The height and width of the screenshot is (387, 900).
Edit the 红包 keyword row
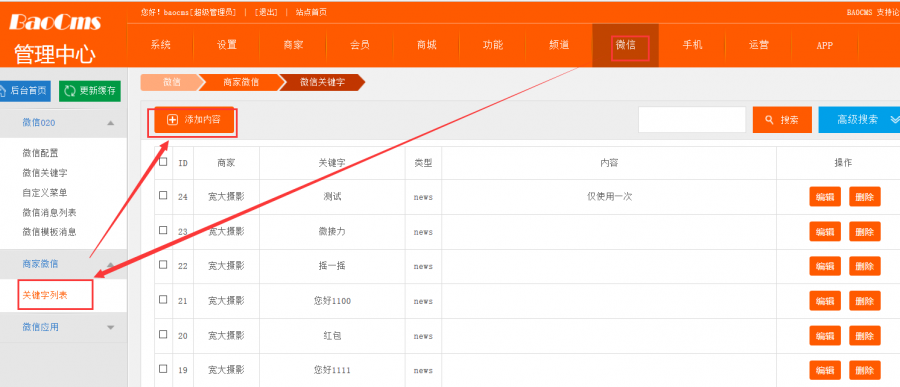(x=825, y=335)
